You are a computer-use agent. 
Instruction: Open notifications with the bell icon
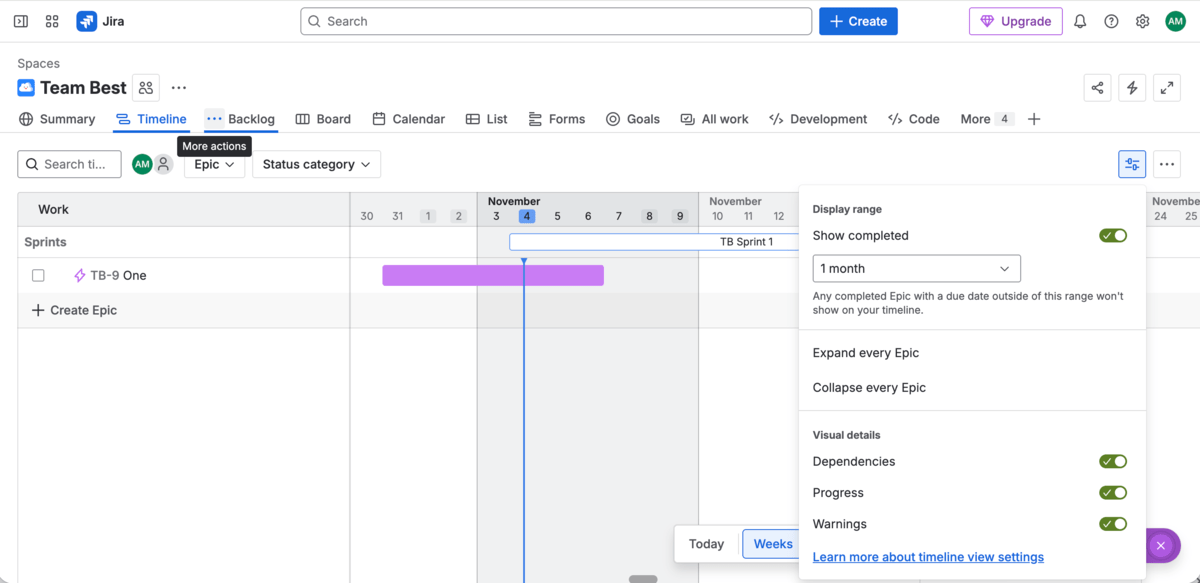click(1079, 20)
